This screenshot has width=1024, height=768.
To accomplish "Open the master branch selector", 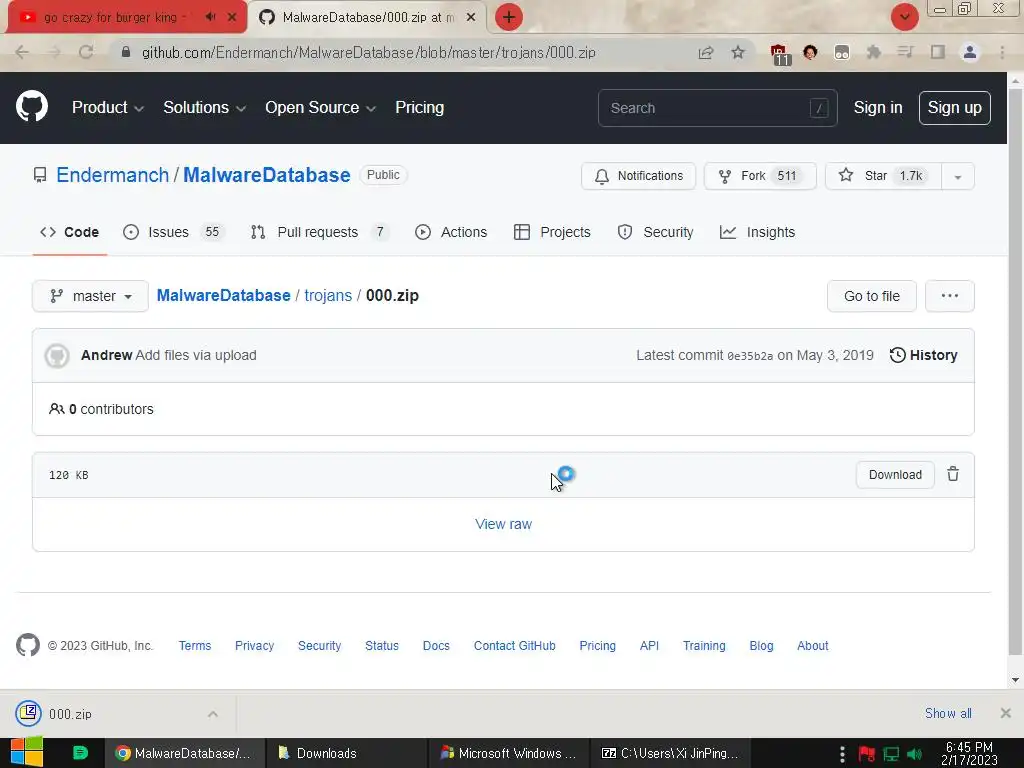I will pyautogui.click(x=90, y=296).
